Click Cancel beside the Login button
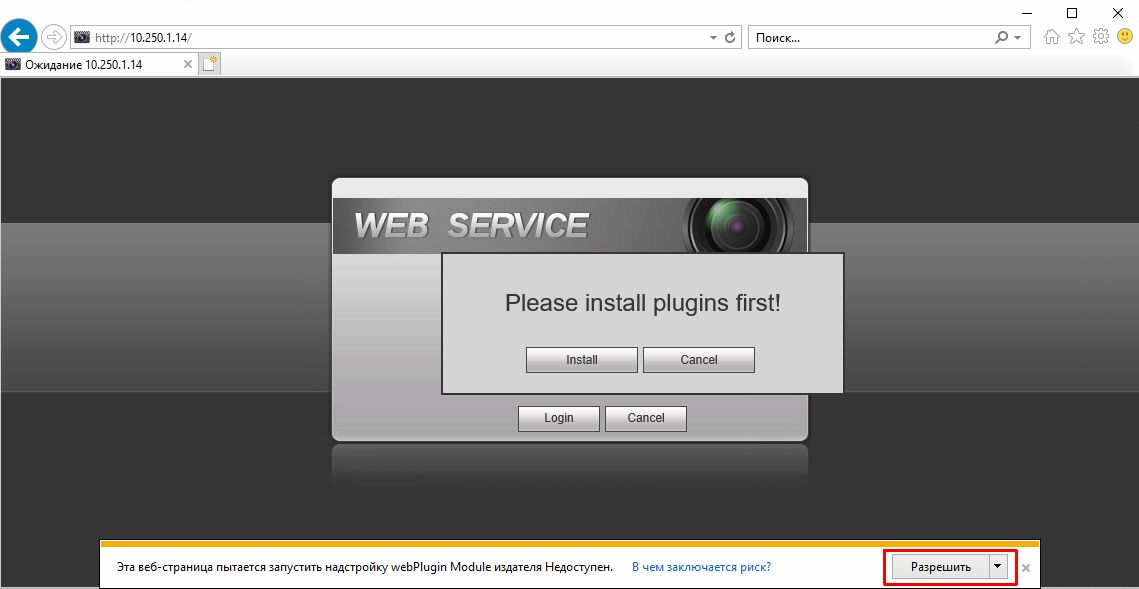Screen dimensions: 1139x589 coord(646,418)
